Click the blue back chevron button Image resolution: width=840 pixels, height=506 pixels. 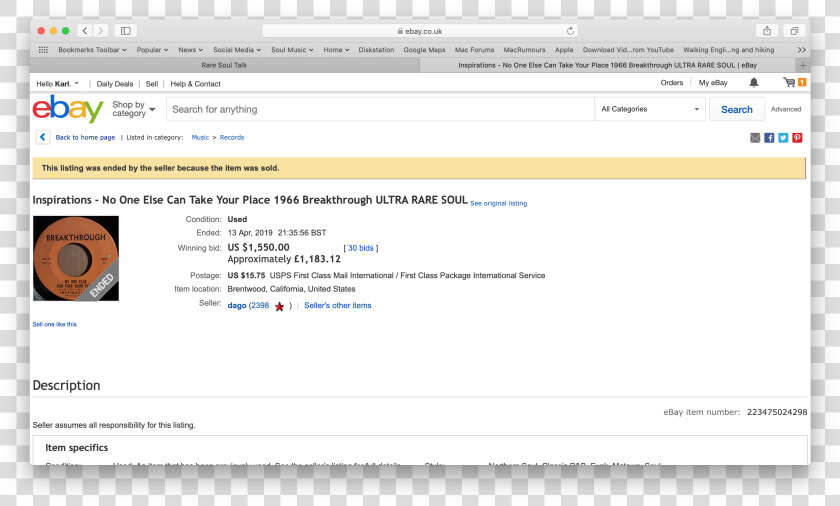[x=43, y=137]
